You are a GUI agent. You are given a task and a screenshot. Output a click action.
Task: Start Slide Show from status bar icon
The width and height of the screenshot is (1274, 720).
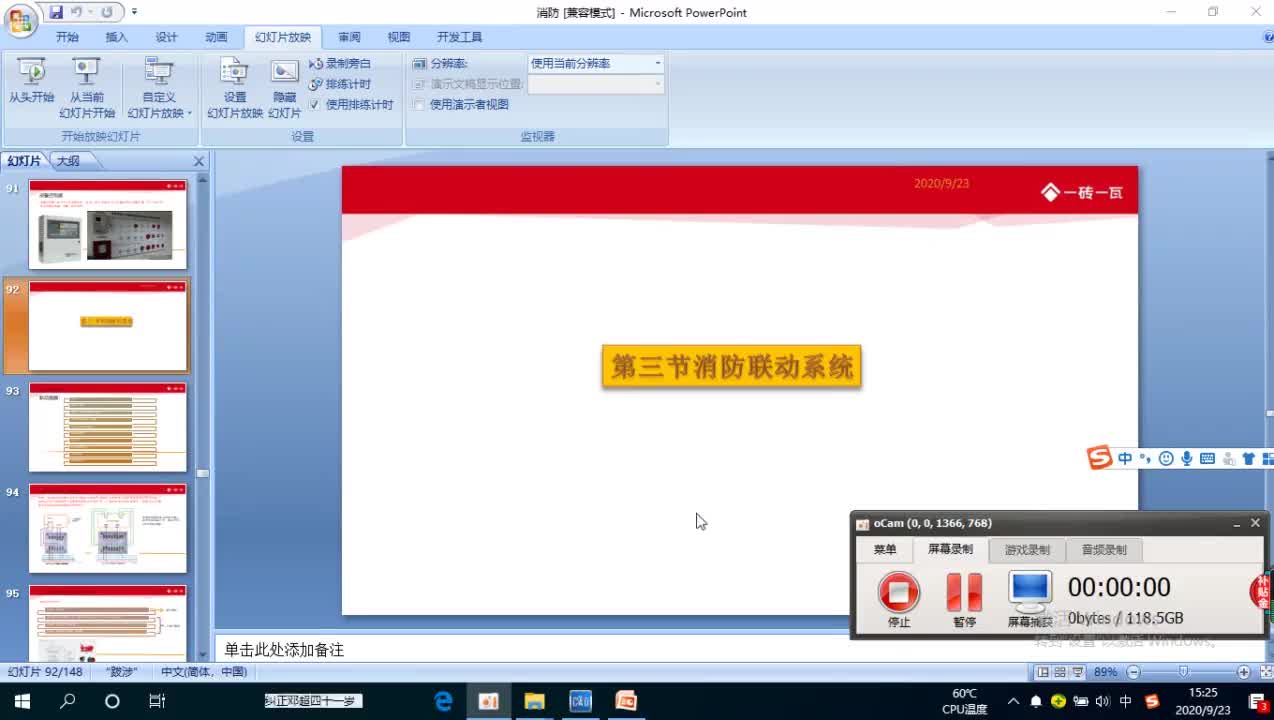pos(1077,672)
